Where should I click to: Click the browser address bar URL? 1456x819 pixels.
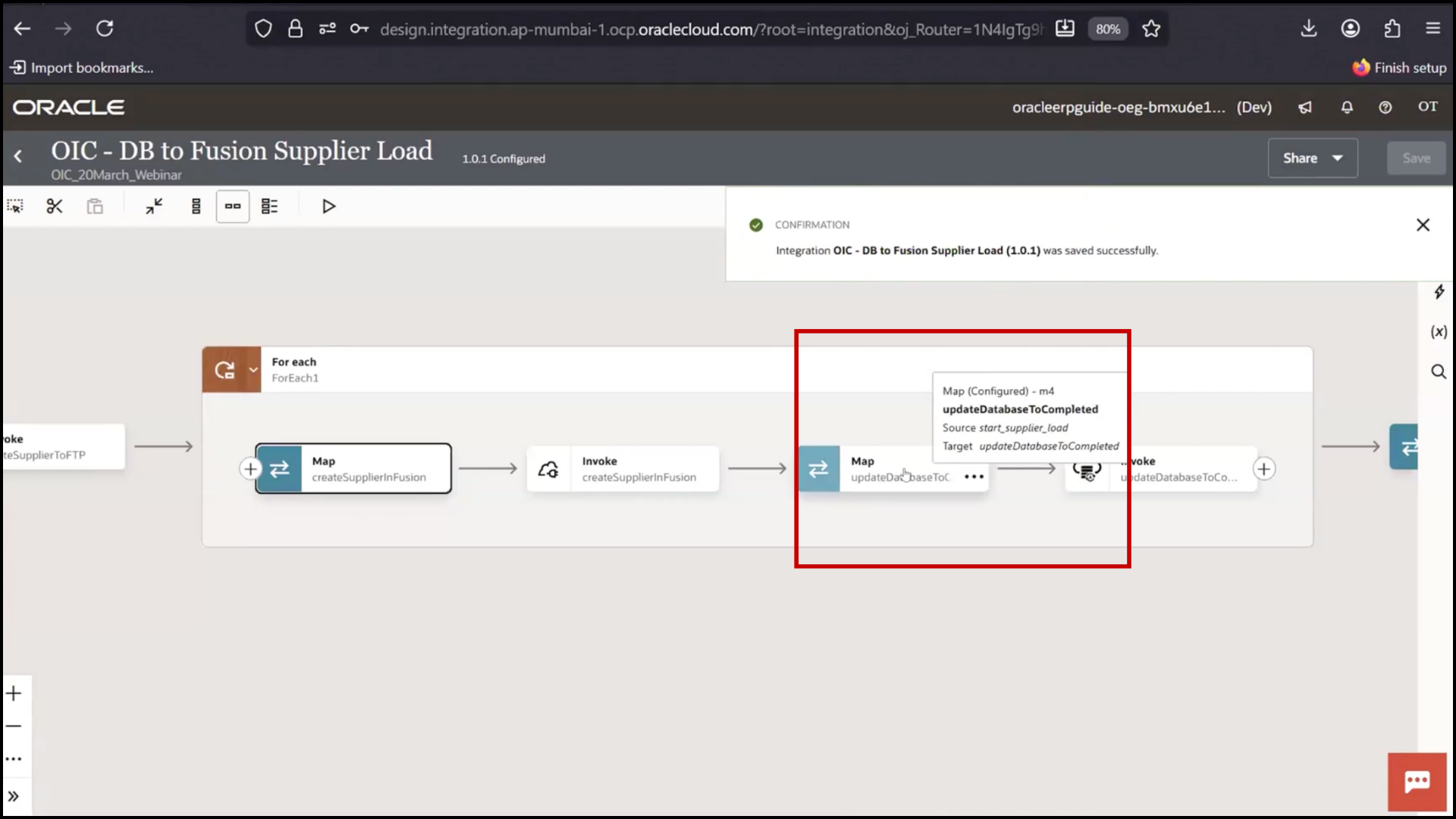711,29
